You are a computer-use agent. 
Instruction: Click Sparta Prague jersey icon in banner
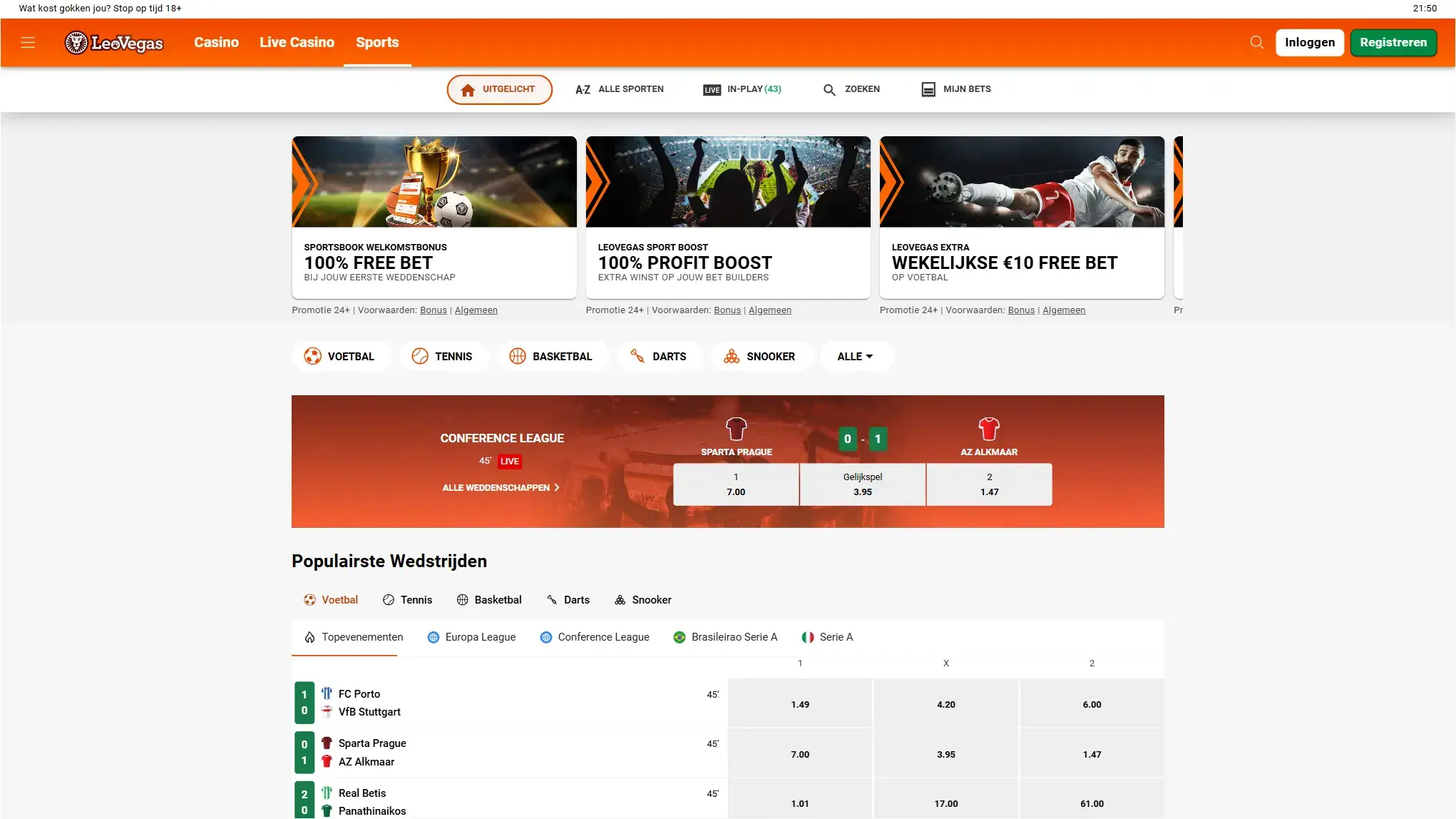click(x=736, y=429)
